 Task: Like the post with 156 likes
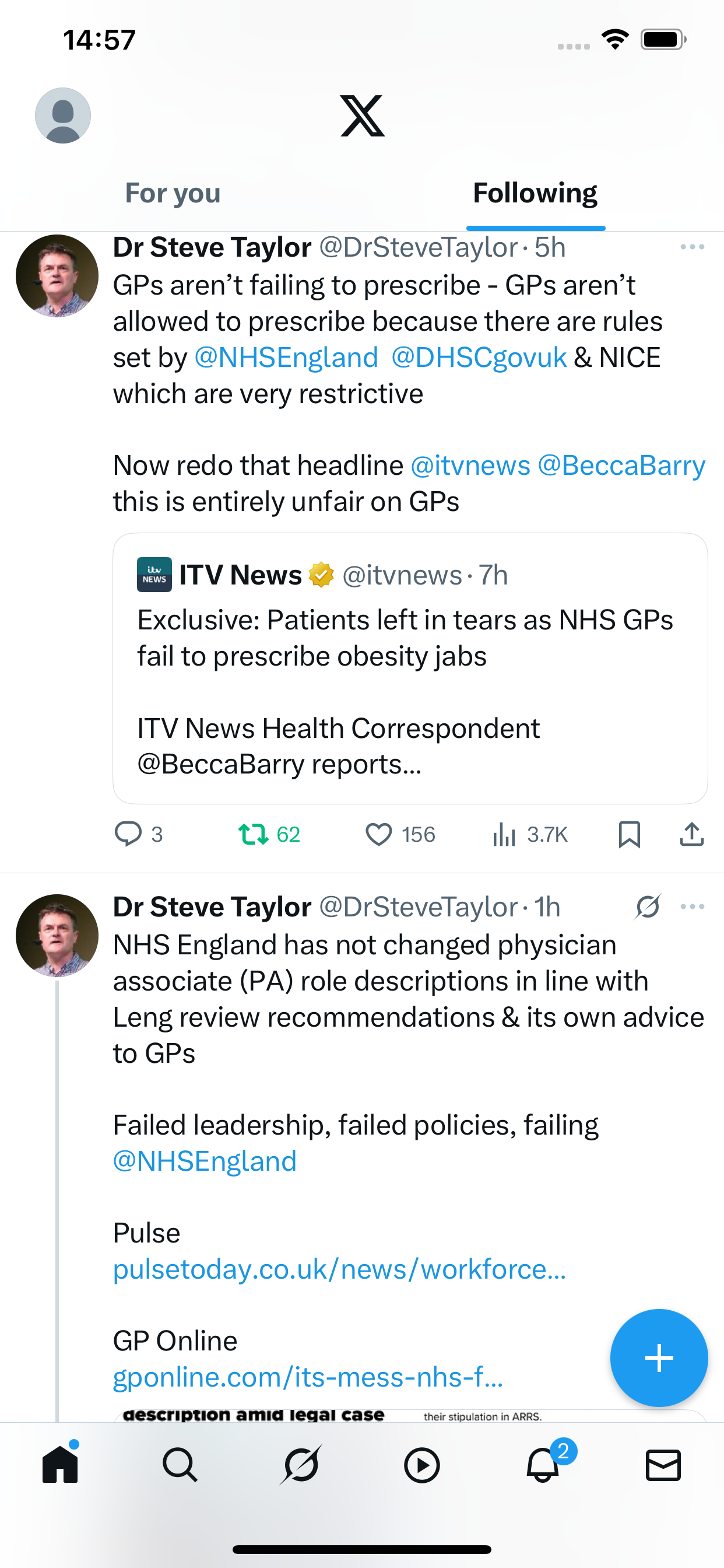[x=378, y=834]
